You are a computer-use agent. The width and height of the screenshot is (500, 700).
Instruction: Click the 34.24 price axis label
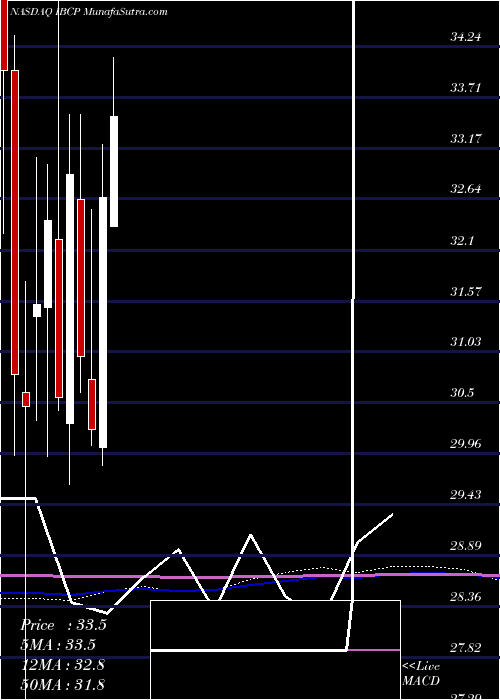click(465, 37)
